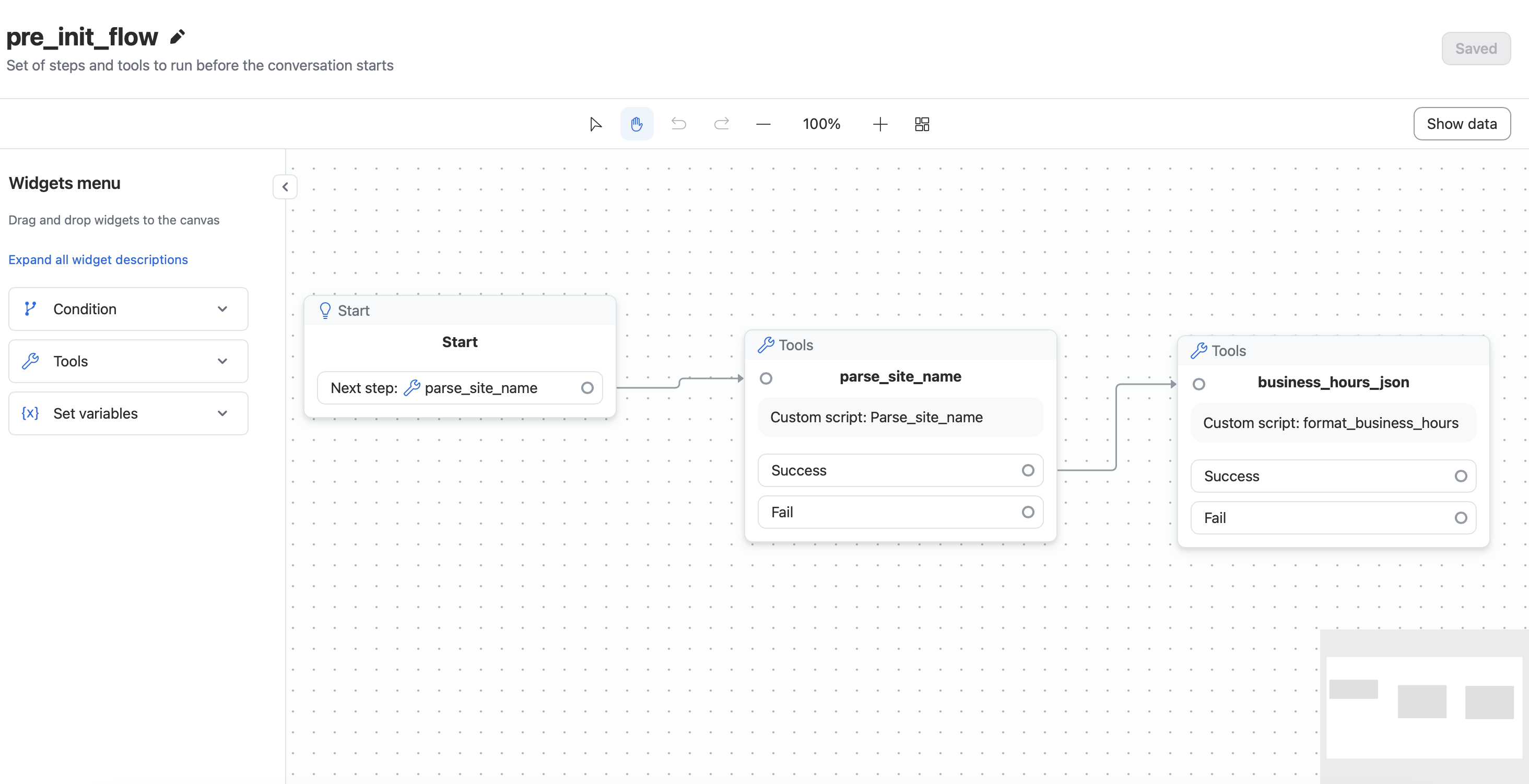Undo the last canvas action
Screen dimensions: 1529x784
678,124
